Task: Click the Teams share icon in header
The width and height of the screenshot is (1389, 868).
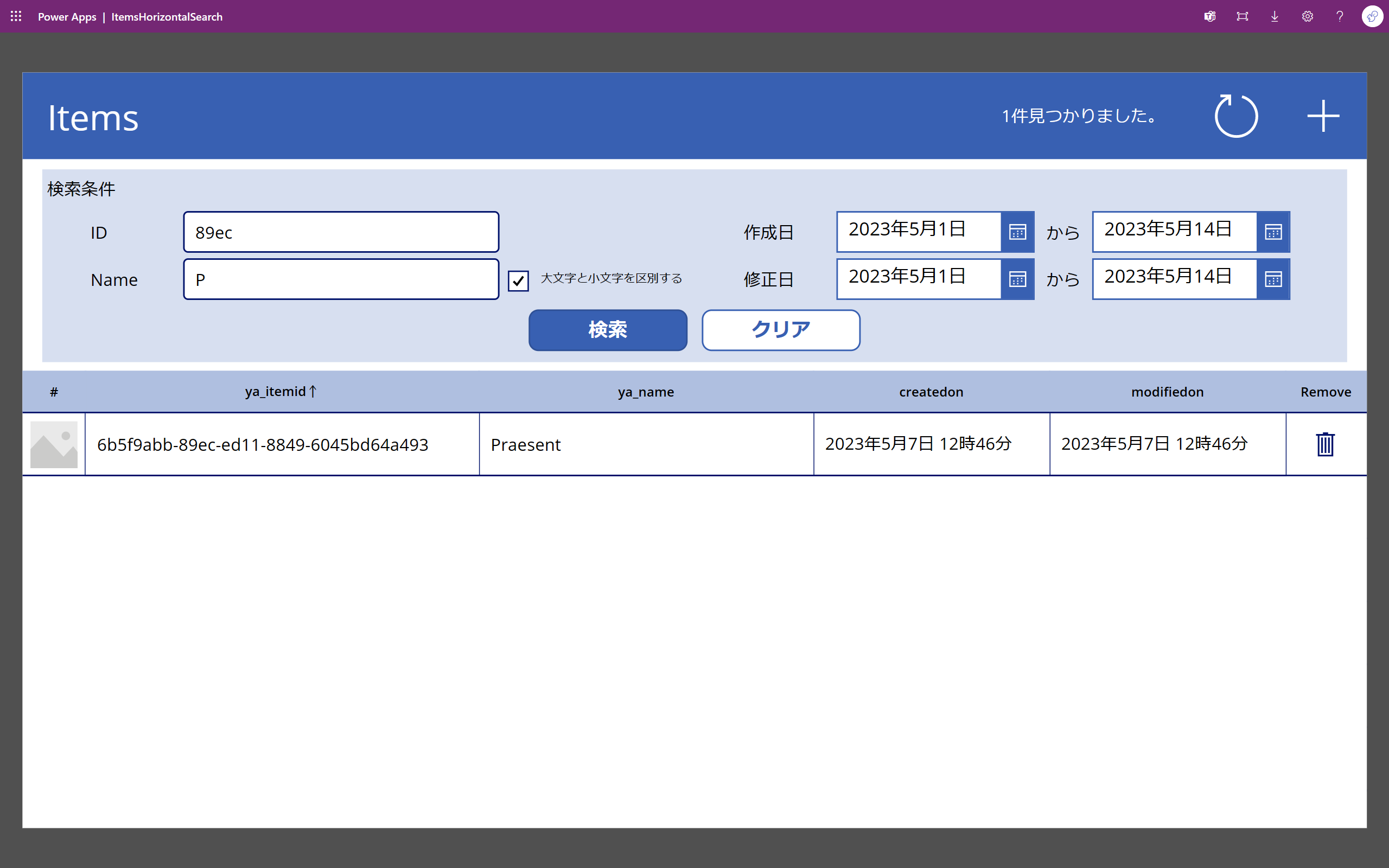Action: pos(1210,16)
